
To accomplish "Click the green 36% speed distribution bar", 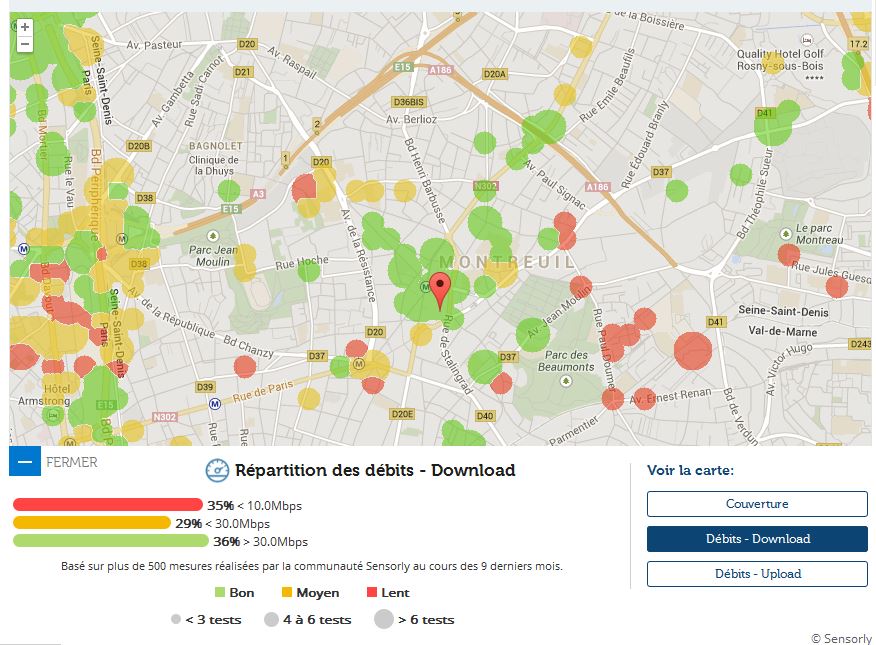I will pyautogui.click(x=110, y=541).
